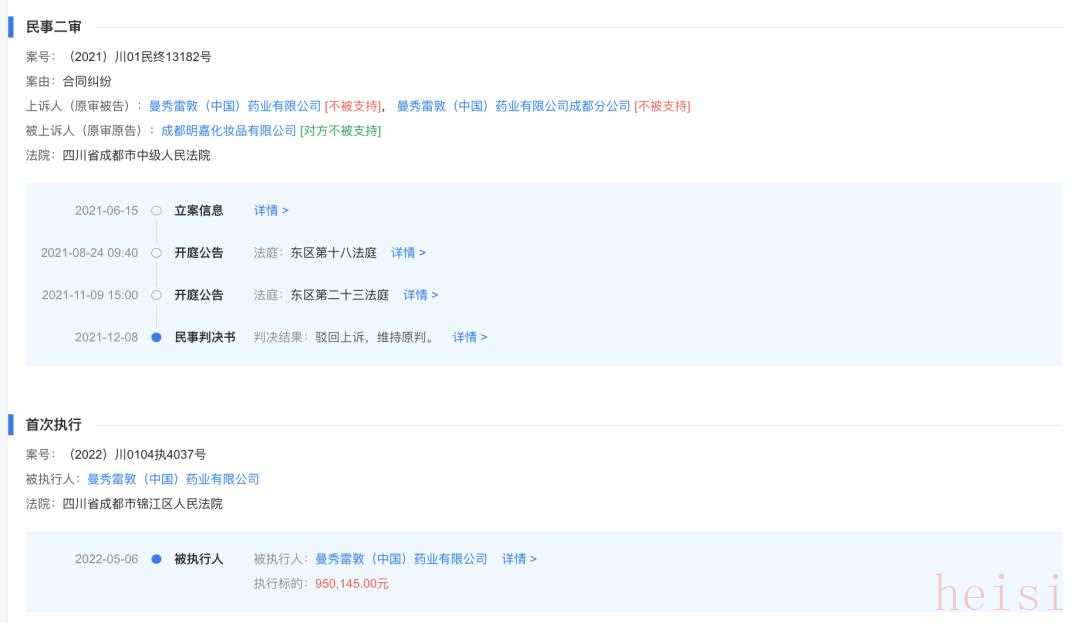Image resolution: width=1080 pixels, height=623 pixels.
Task: Click the 民事二审 section heading
Action: click(x=54, y=27)
